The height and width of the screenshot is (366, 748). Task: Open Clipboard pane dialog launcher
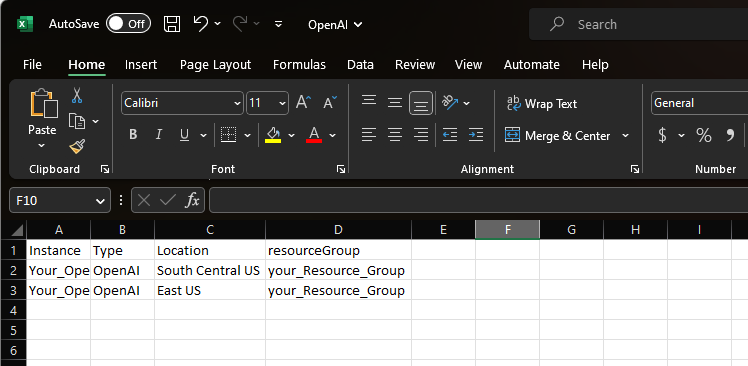[x=105, y=169]
